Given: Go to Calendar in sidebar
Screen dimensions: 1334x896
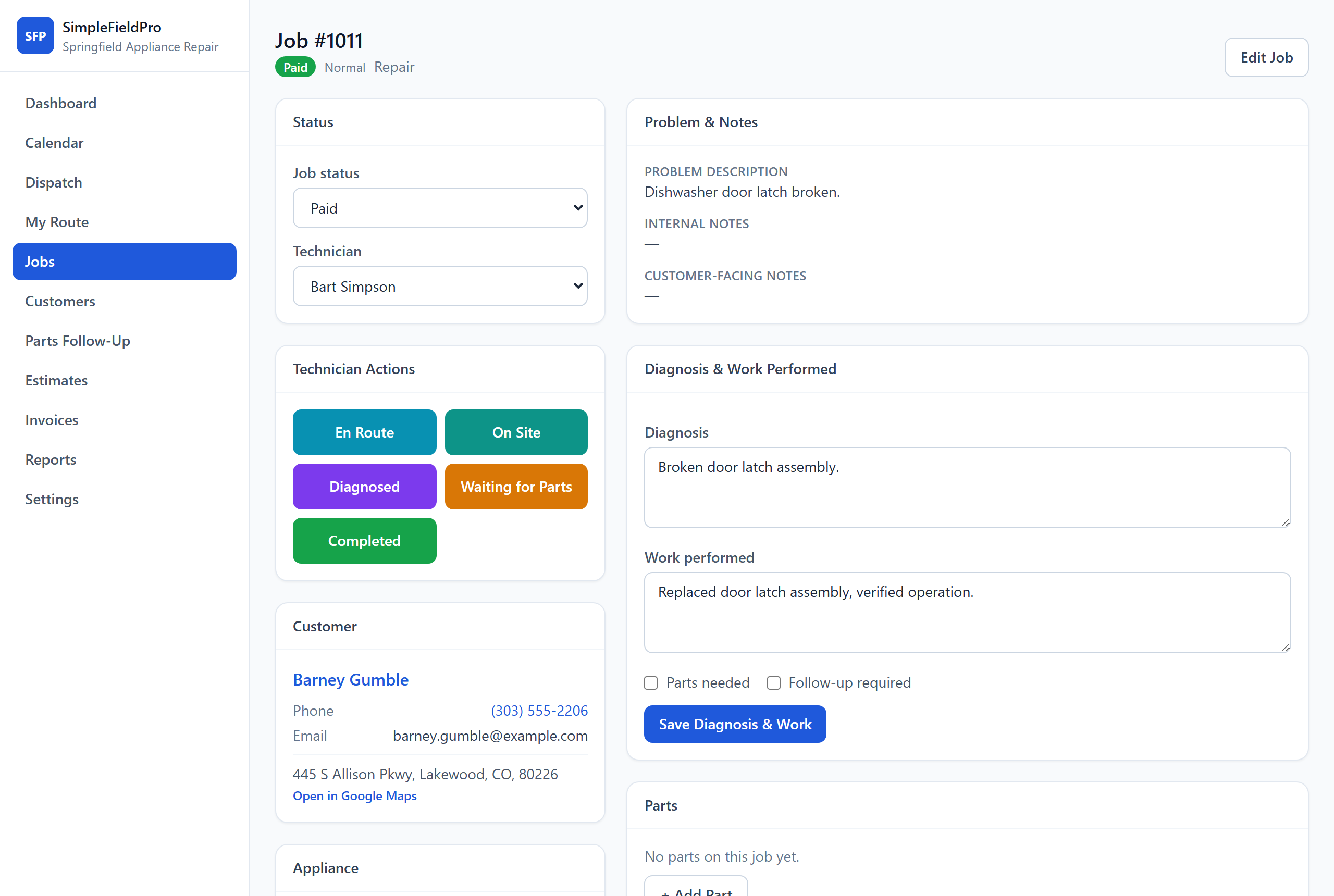Looking at the screenshot, I should click(x=124, y=143).
